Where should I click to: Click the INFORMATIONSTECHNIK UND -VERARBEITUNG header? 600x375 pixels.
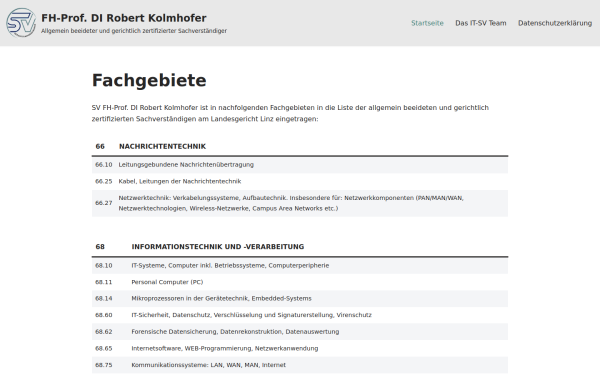coord(218,246)
